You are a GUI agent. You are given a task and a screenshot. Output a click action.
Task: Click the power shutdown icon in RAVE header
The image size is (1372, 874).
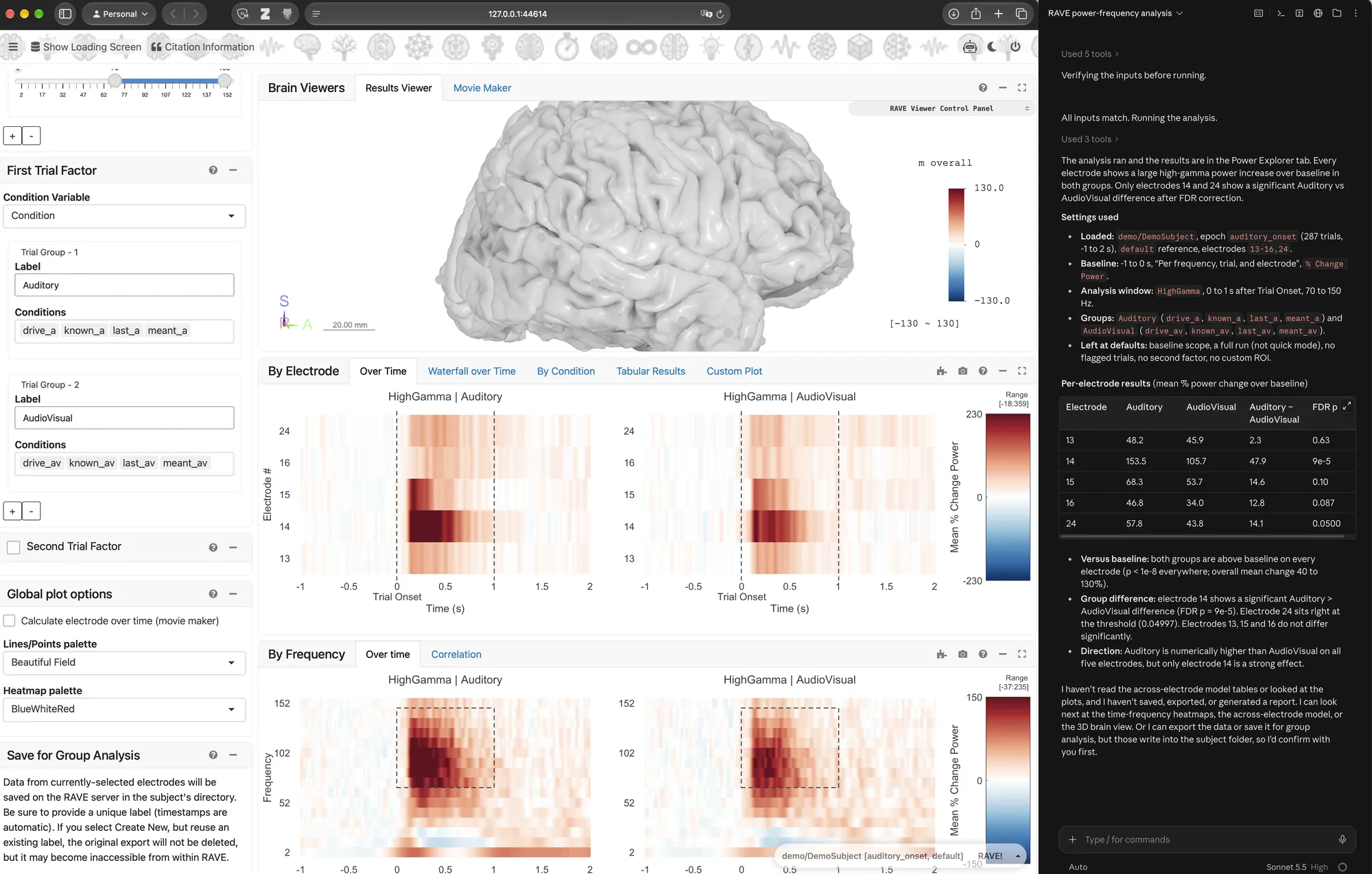[1015, 47]
